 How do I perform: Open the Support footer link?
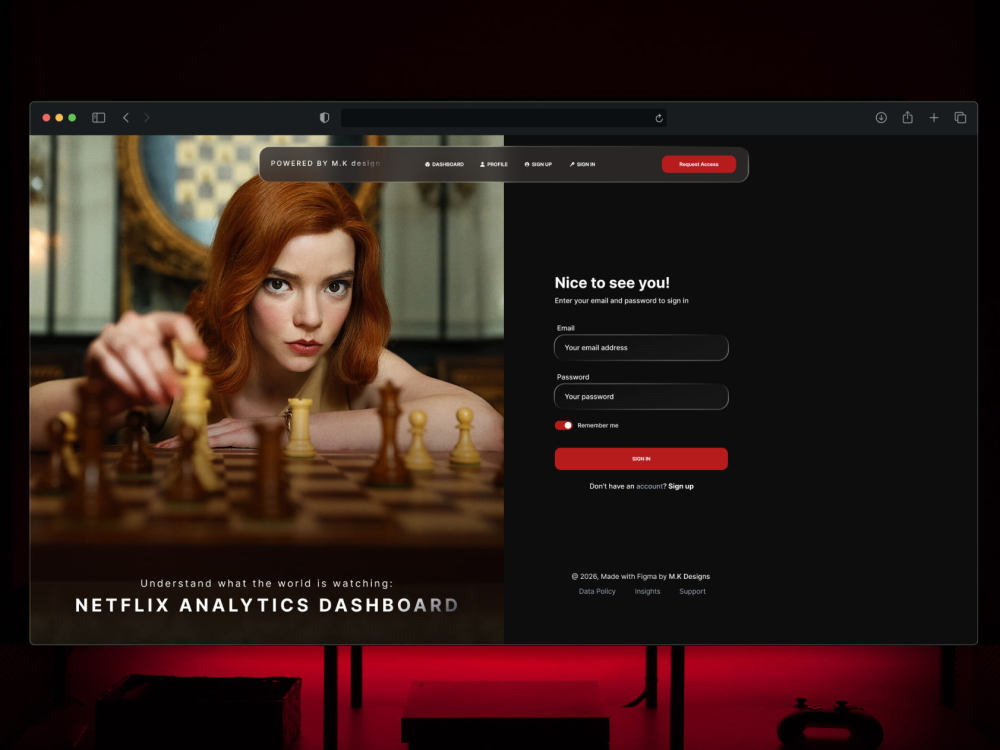[x=692, y=591]
